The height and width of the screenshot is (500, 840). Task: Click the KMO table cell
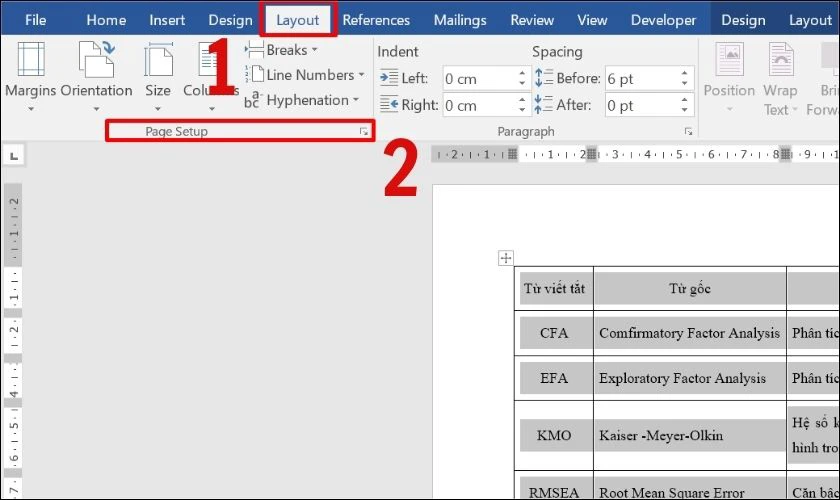[554, 435]
